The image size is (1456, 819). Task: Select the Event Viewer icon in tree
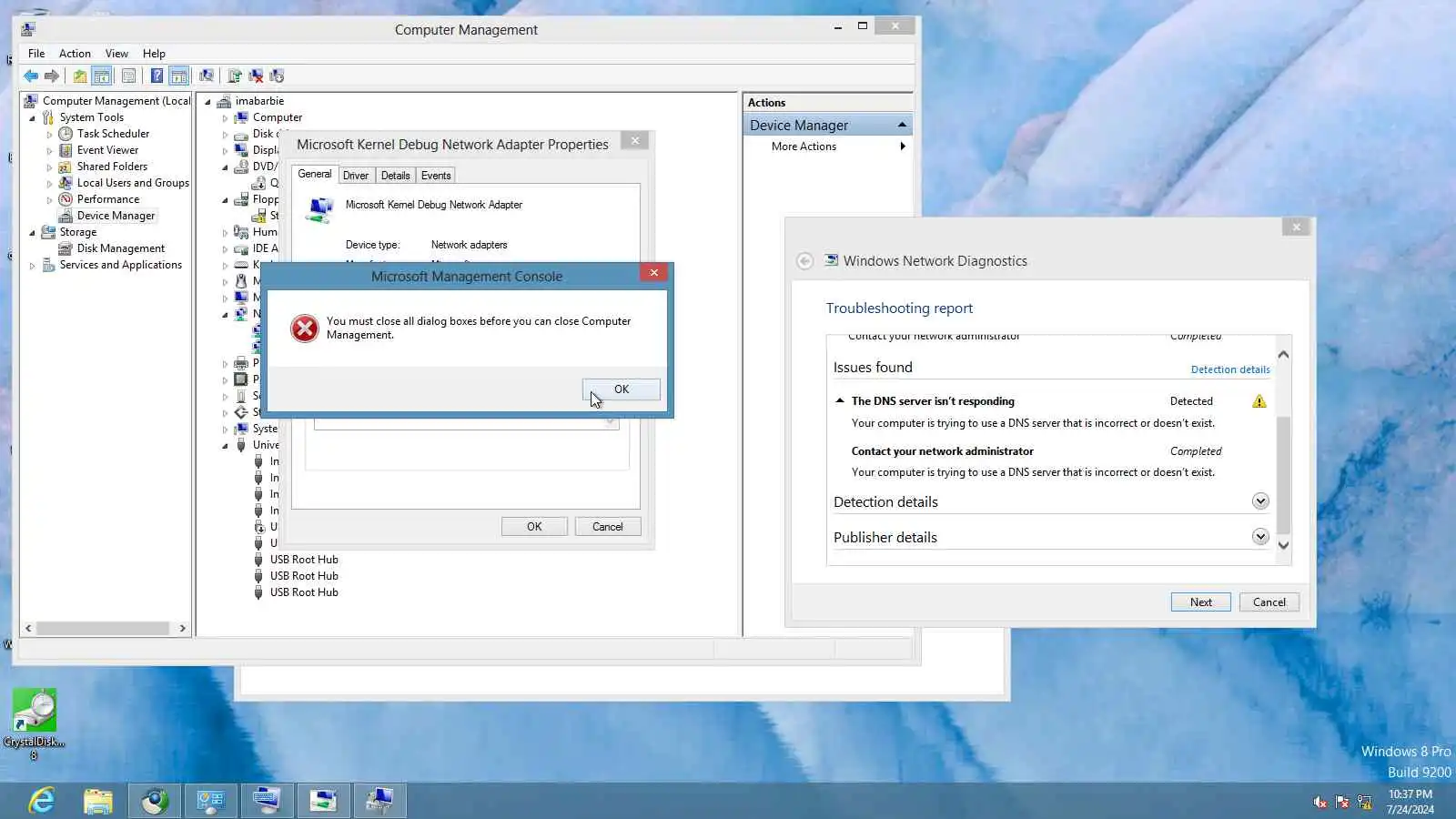[x=66, y=150]
